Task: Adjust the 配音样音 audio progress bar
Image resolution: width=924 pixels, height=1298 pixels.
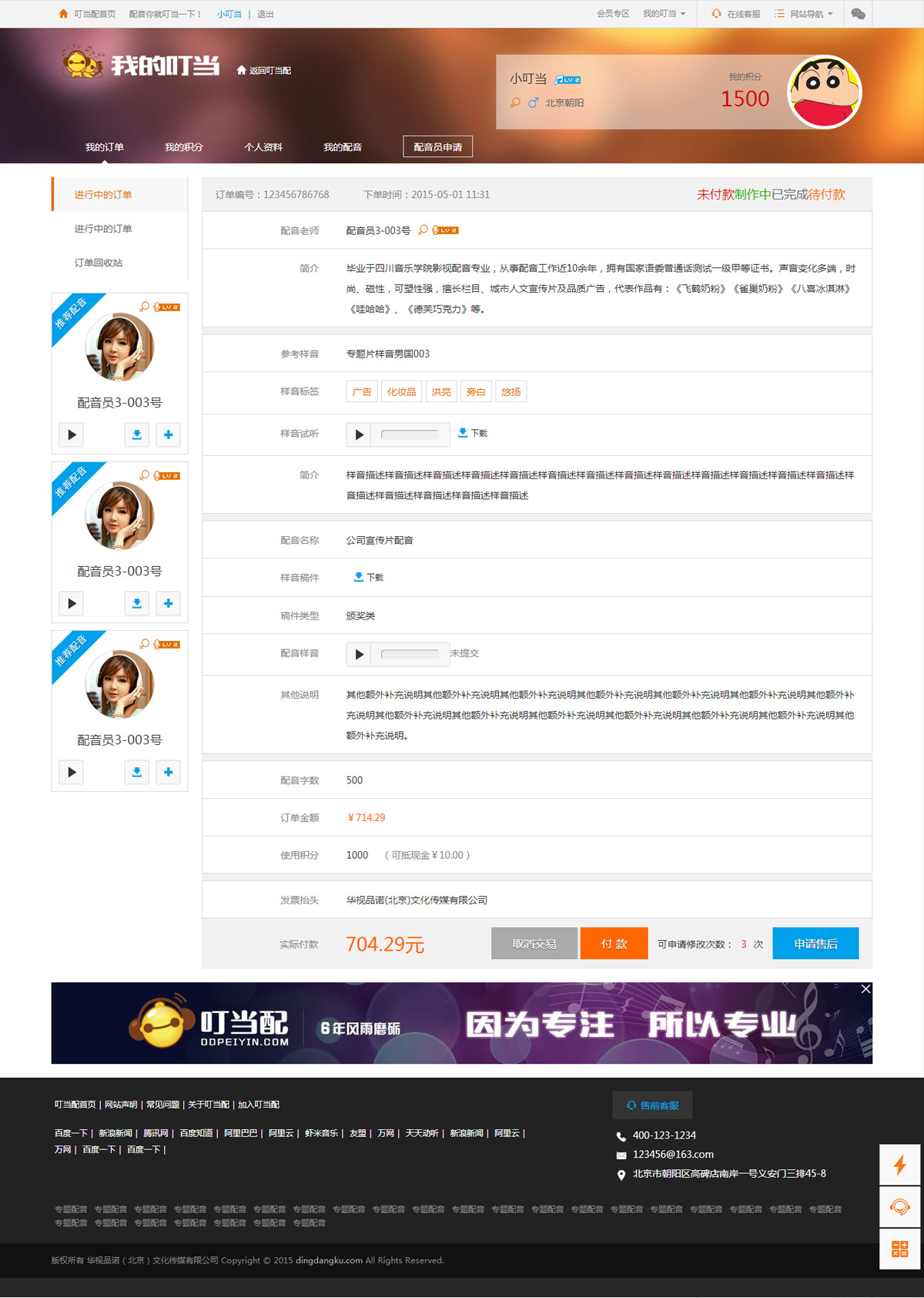Action: pos(410,654)
